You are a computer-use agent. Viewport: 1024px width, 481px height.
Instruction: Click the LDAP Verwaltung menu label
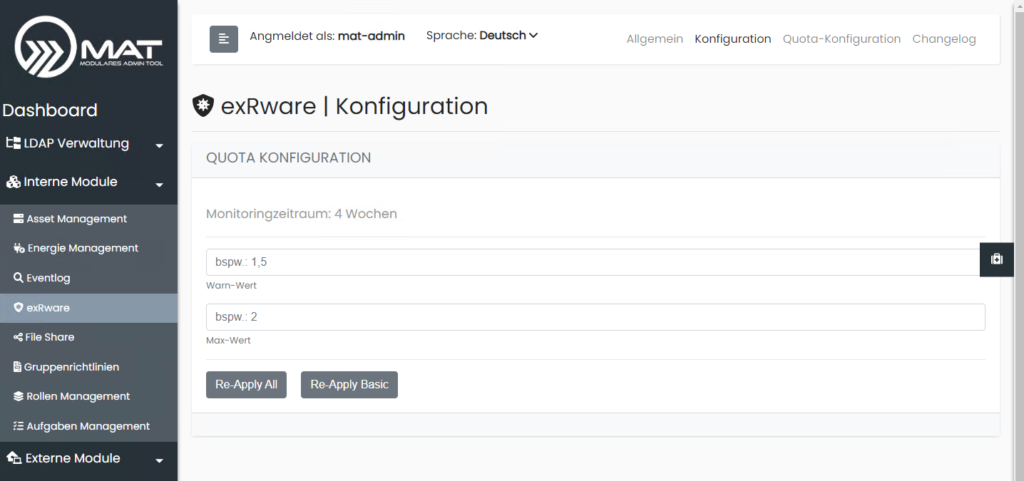tap(76, 144)
